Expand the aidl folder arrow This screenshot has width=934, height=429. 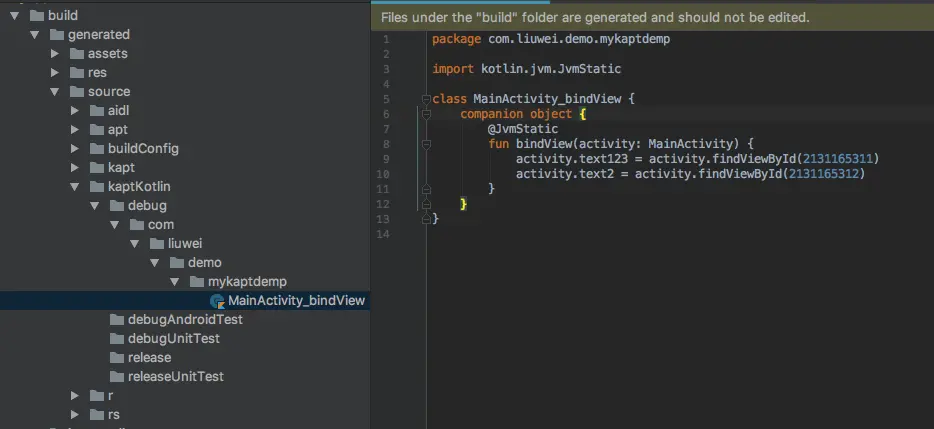tap(74, 111)
